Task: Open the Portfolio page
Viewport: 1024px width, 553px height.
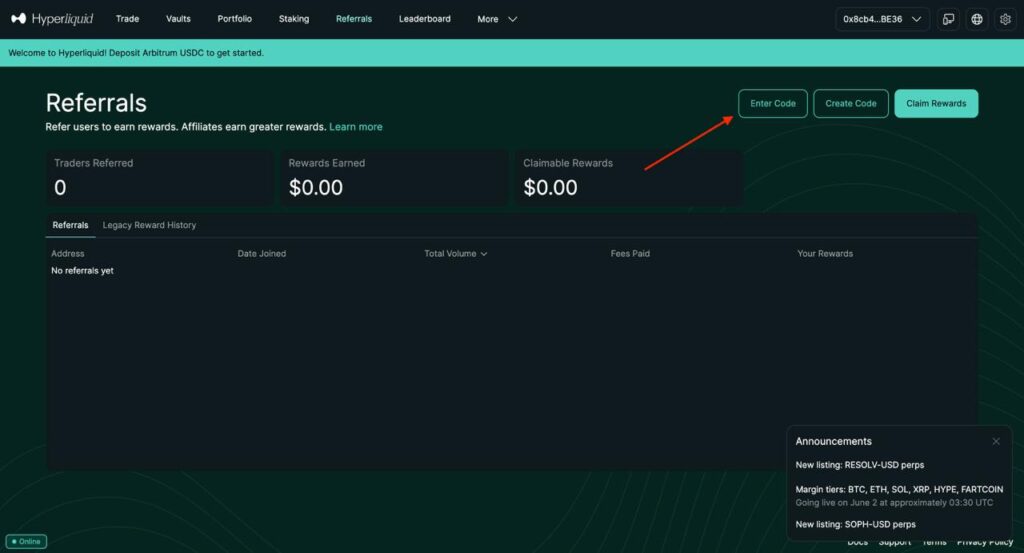Action: 234,19
